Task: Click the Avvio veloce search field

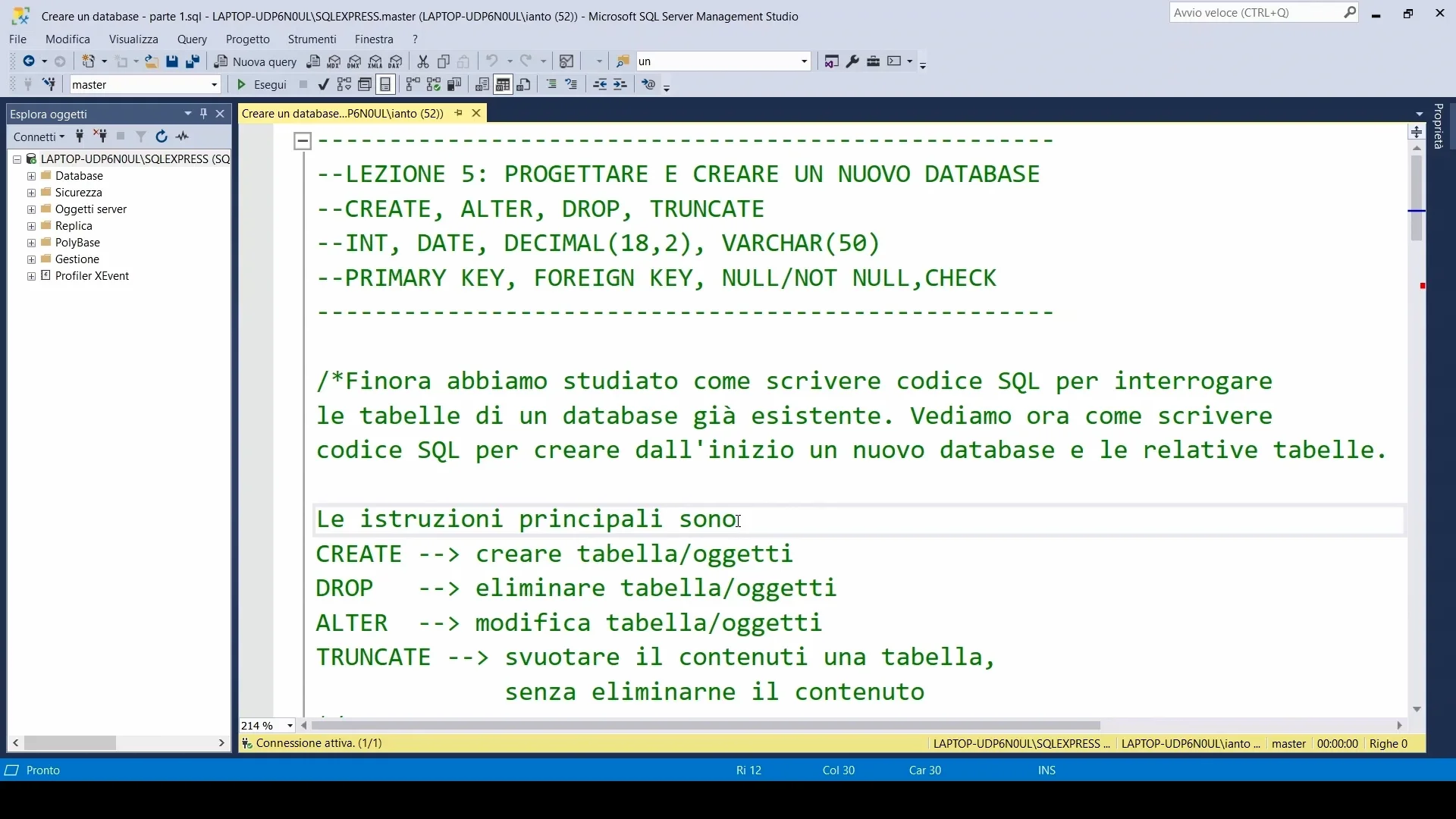Action: click(1255, 13)
